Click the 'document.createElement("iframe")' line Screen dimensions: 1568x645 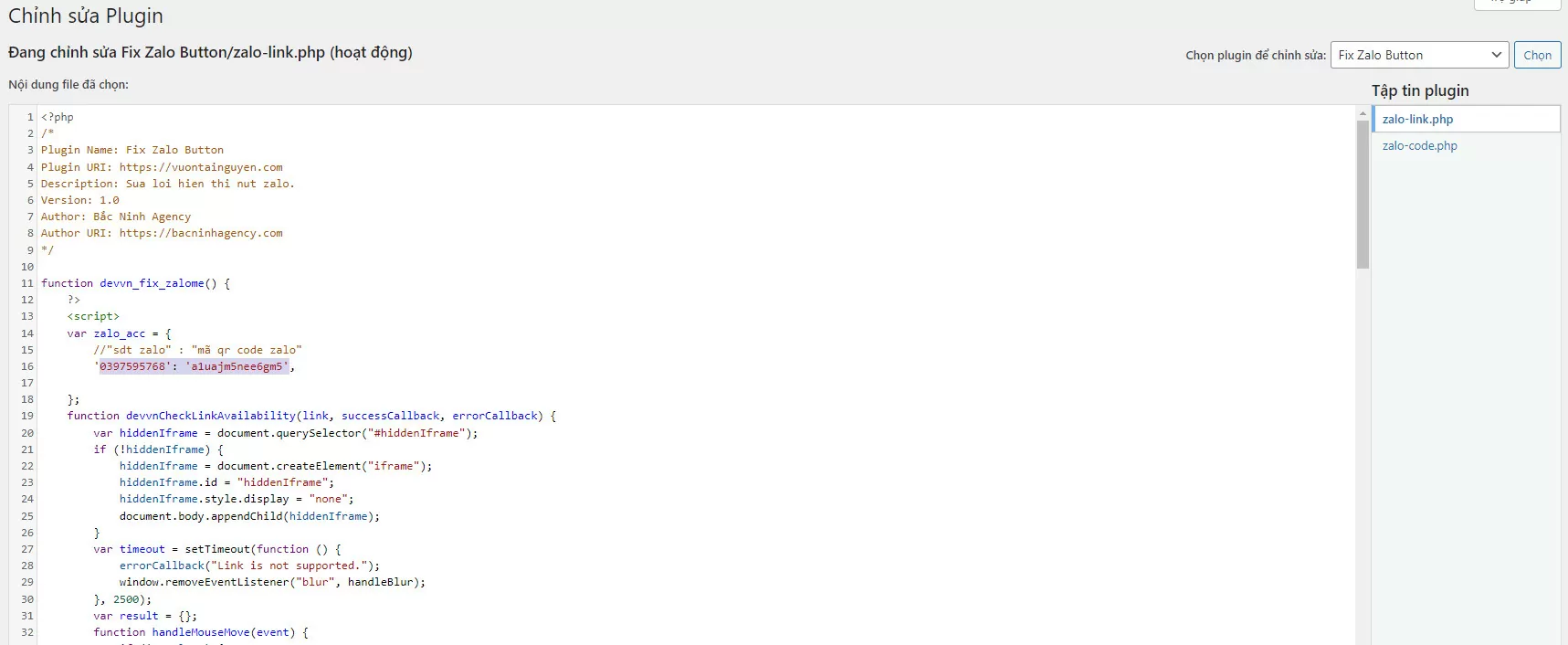(x=276, y=466)
